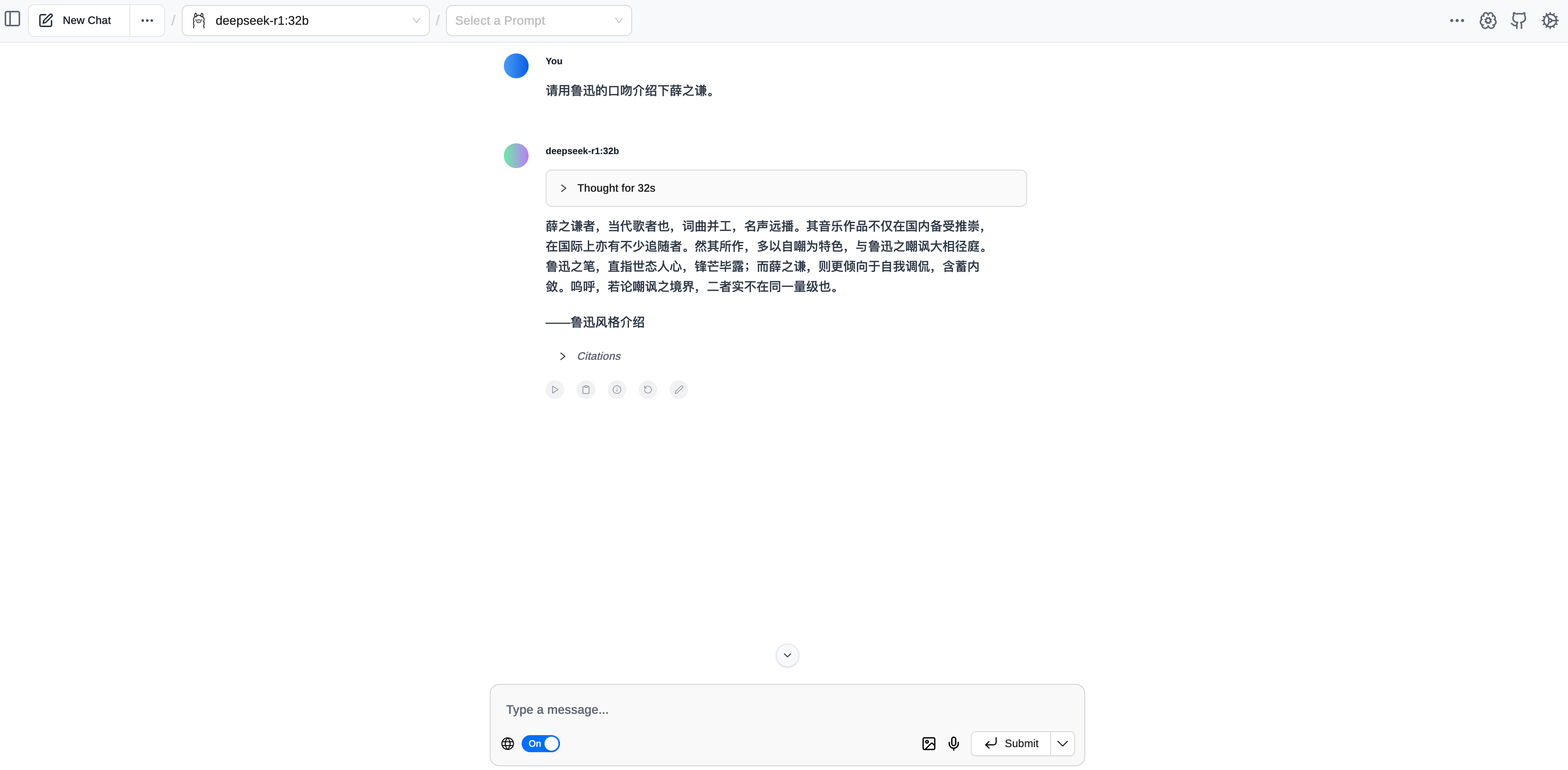Open the Select a Prompt dropdown
Image resolution: width=1568 pixels, height=770 pixels.
539,21
